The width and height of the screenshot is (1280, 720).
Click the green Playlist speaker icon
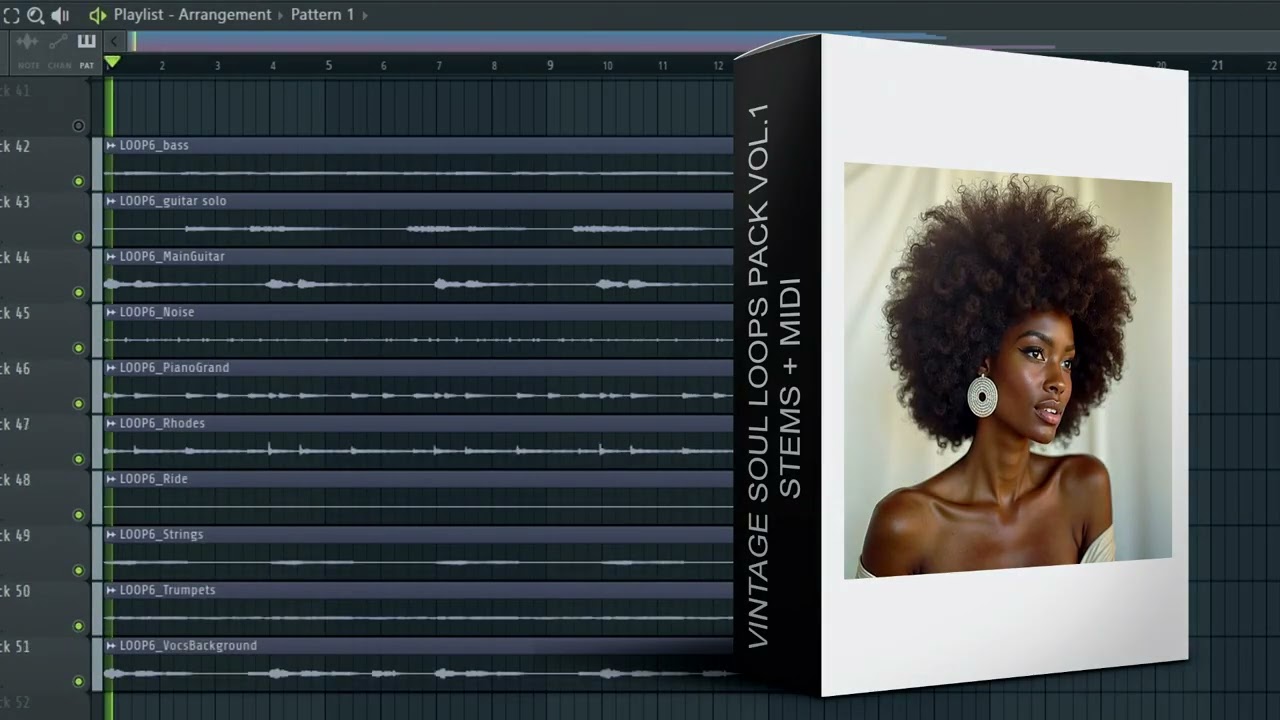tap(97, 15)
